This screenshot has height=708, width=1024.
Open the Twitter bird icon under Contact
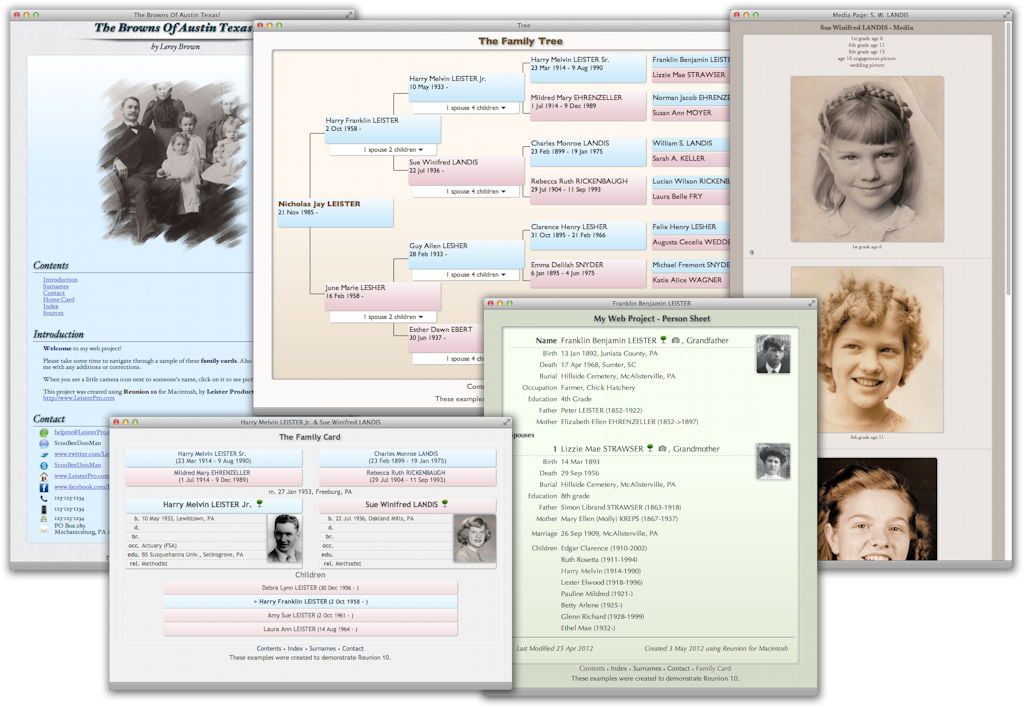pos(44,454)
